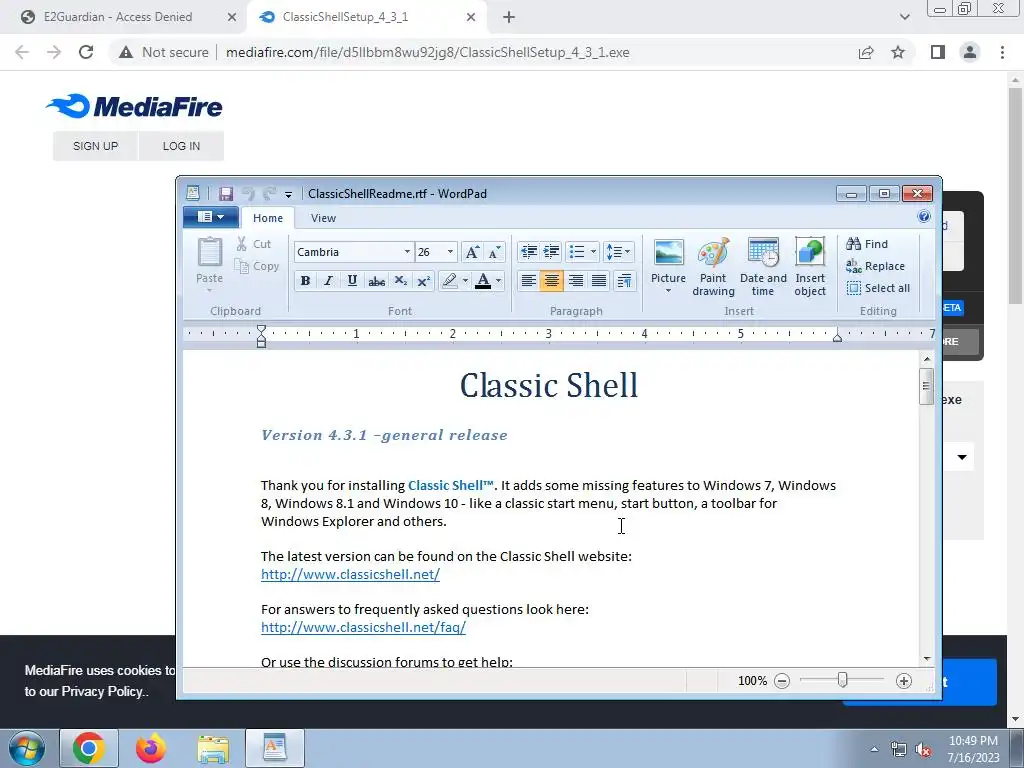The width and height of the screenshot is (1024, 768).
Task: Click the document vertical scrollbar thumb
Action: pyautogui.click(x=926, y=386)
